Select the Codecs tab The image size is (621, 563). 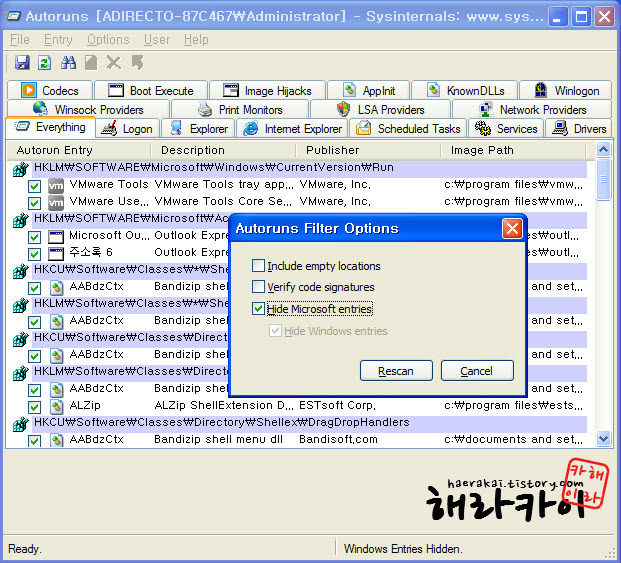[50, 90]
